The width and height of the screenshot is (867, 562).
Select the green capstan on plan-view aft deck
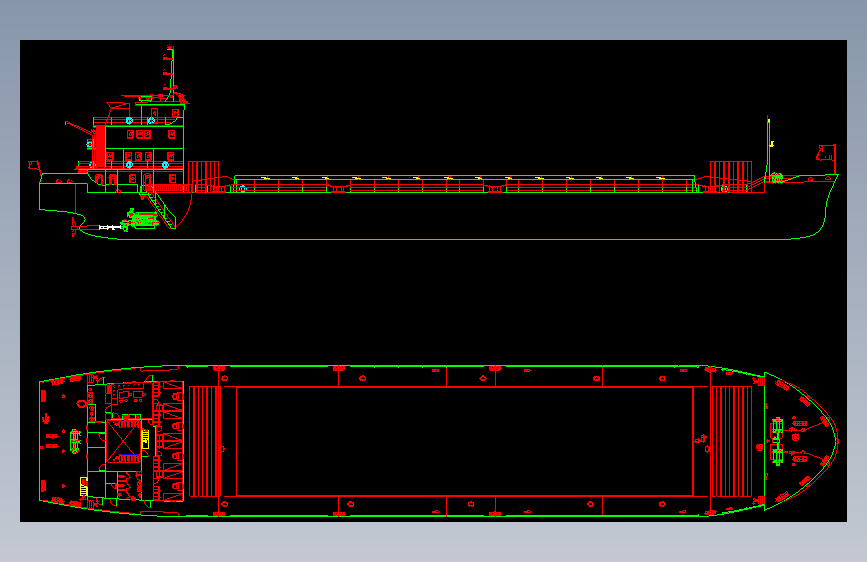click(75, 441)
